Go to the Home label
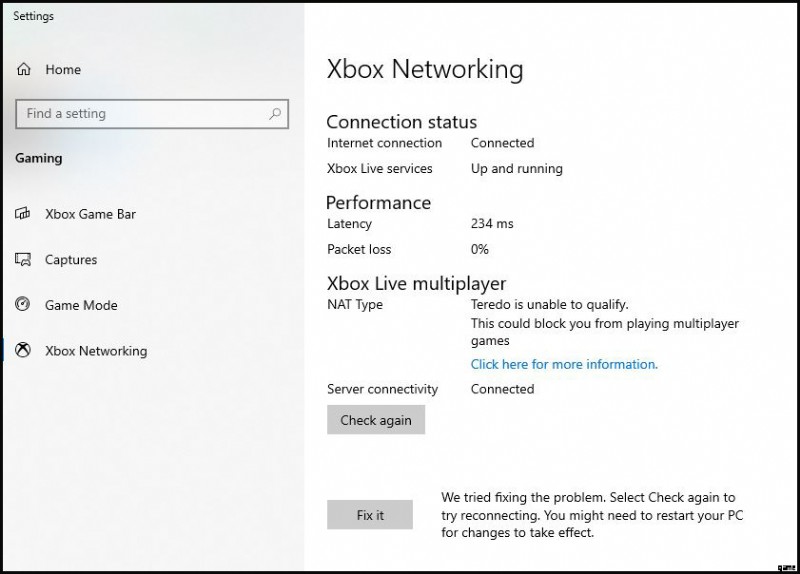Image resolution: width=800 pixels, height=574 pixels. tap(63, 70)
